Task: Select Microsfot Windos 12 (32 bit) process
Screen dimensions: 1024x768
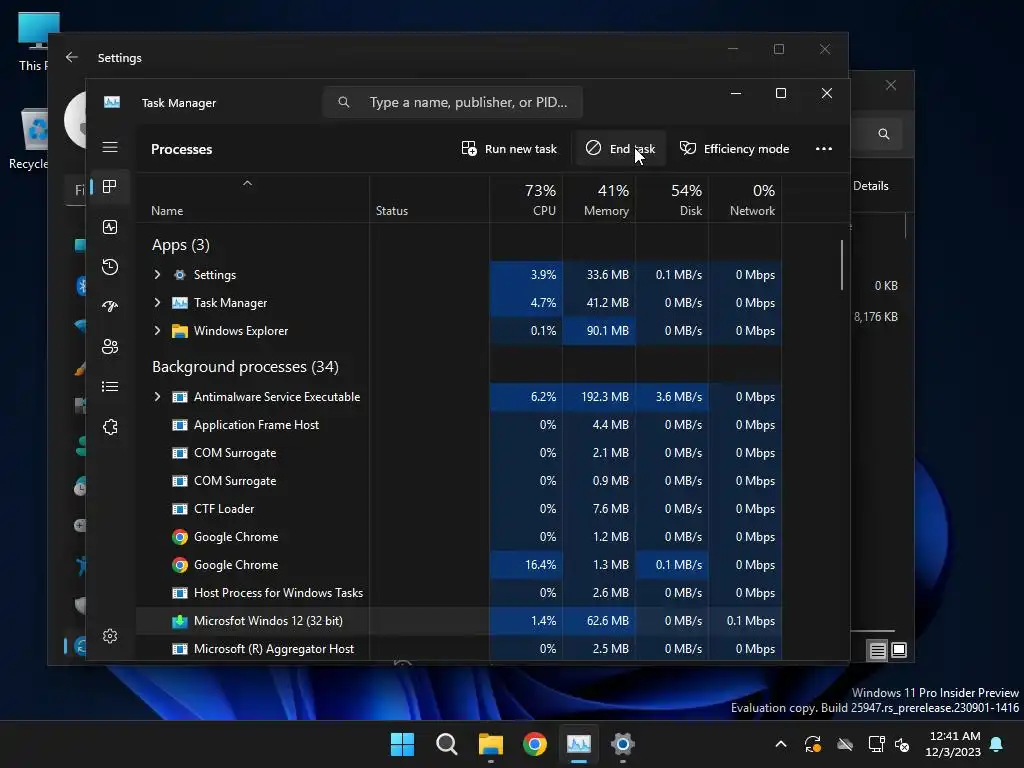Action: 460,621
